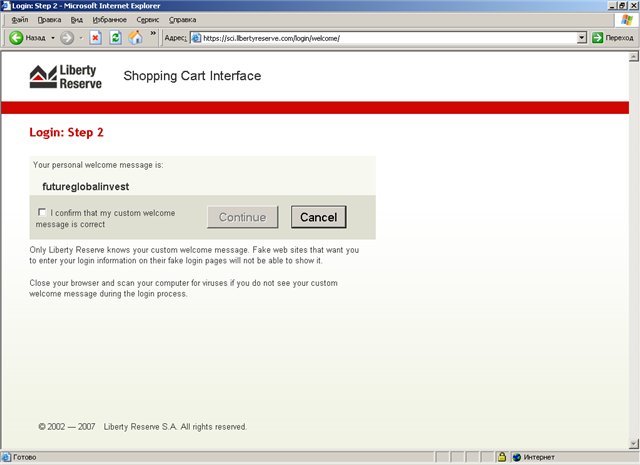Tick the confirm custom welcome message checkbox
Viewport: 640px width, 465px height.
(41, 212)
